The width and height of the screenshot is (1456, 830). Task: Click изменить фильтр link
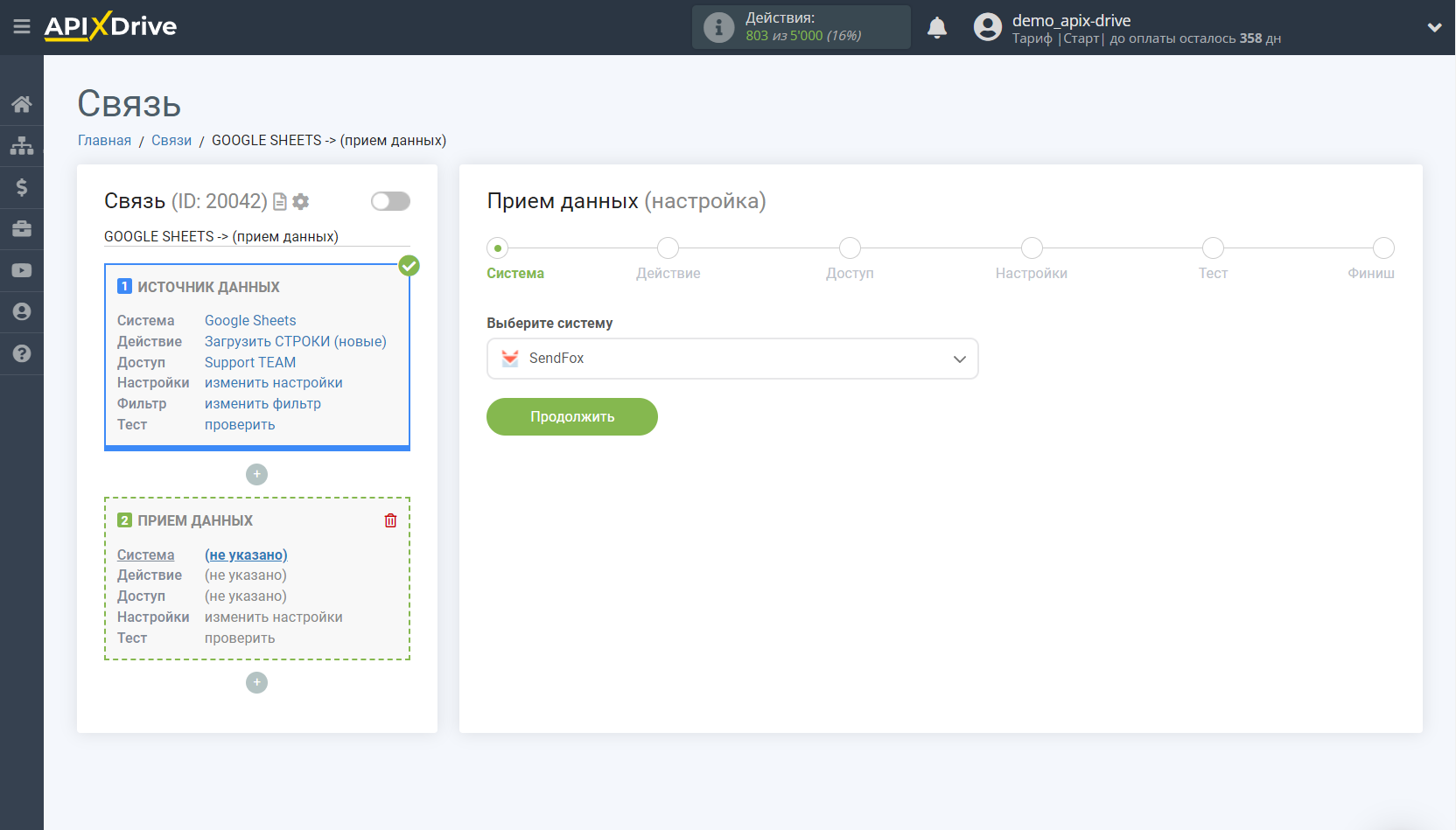point(262,403)
